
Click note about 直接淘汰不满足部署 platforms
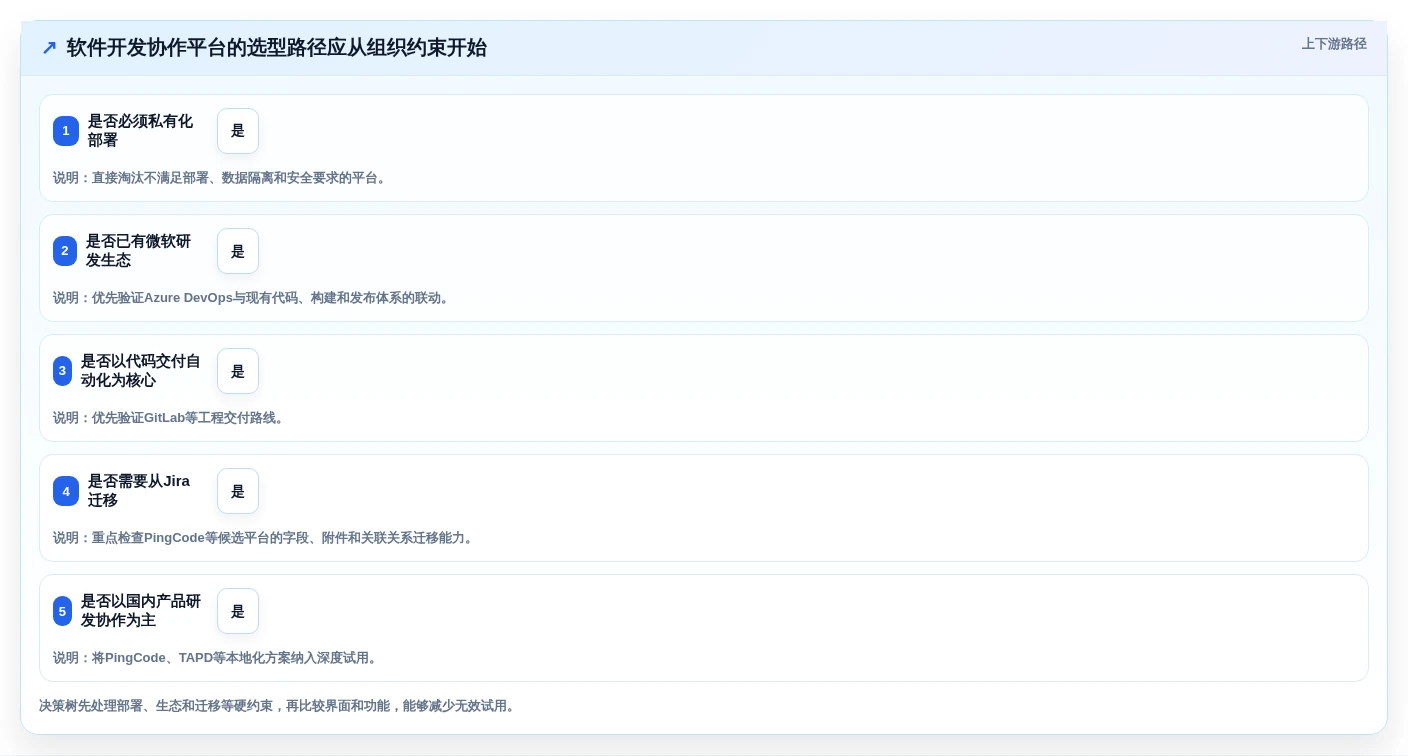(221, 178)
